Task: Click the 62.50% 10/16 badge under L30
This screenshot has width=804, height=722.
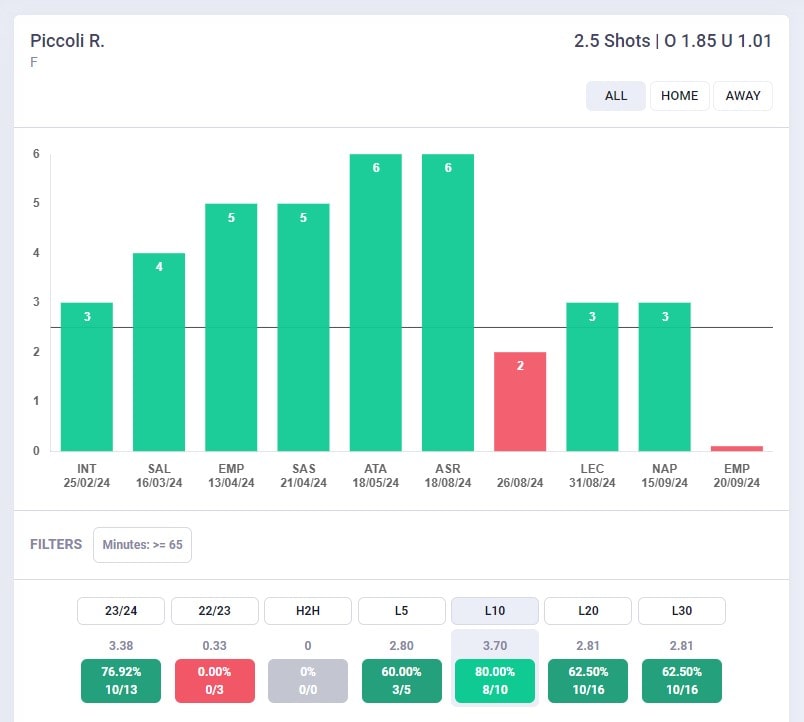Action: tap(682, 680)
